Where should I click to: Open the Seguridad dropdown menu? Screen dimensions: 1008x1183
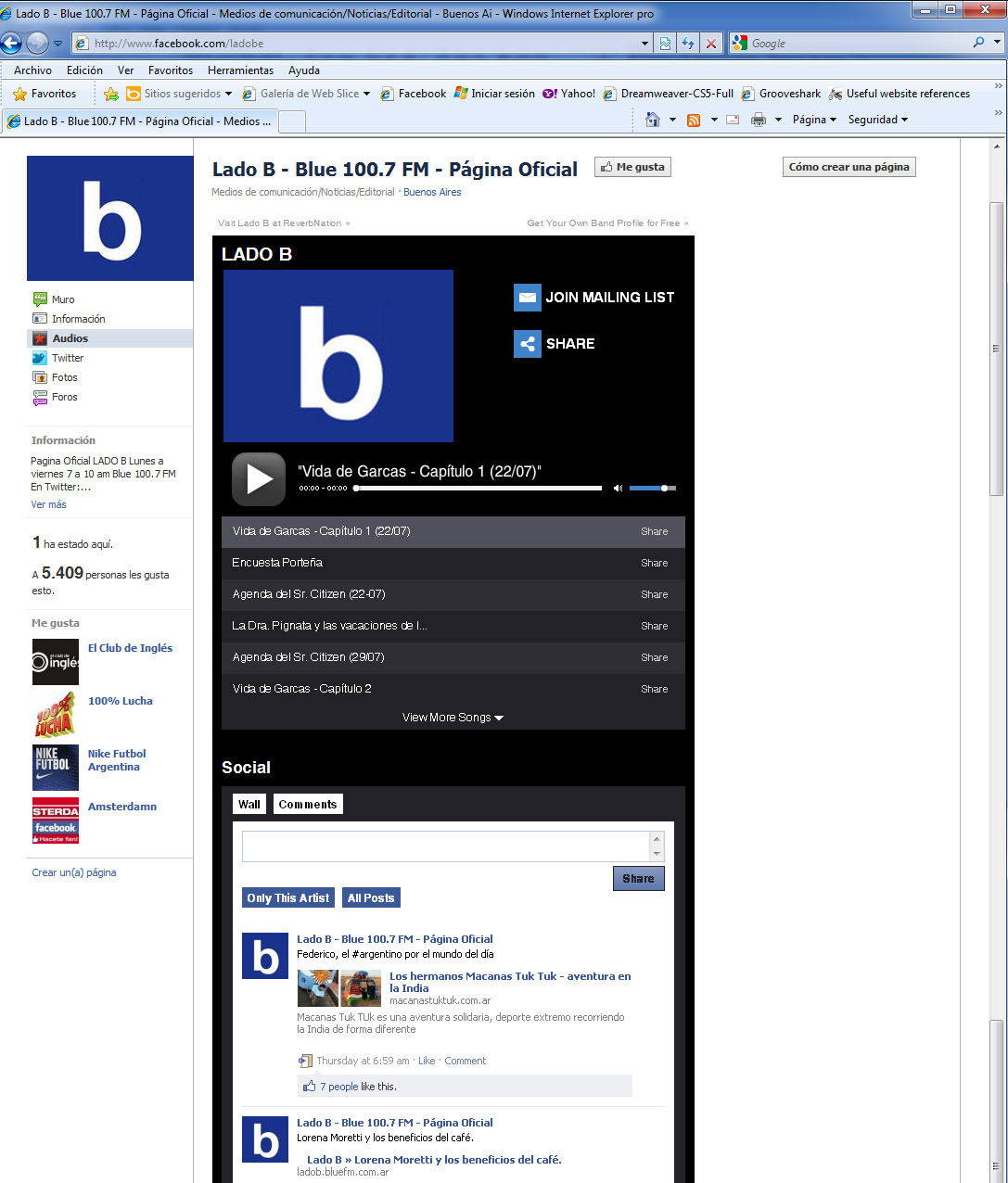[x=878, y=120]
